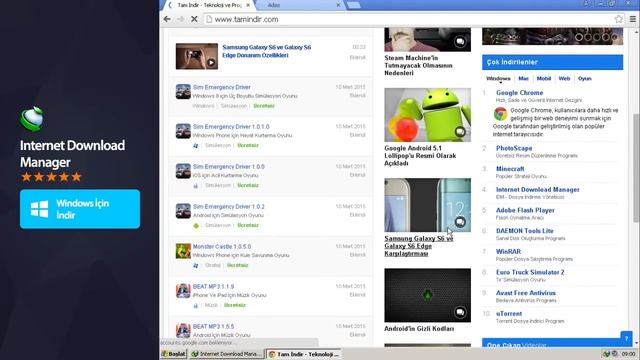Click the Sim Emergency Driver 1.0.1.0 icon
Image resolution: width=640 pixels, height=360 pixels.
183,131
